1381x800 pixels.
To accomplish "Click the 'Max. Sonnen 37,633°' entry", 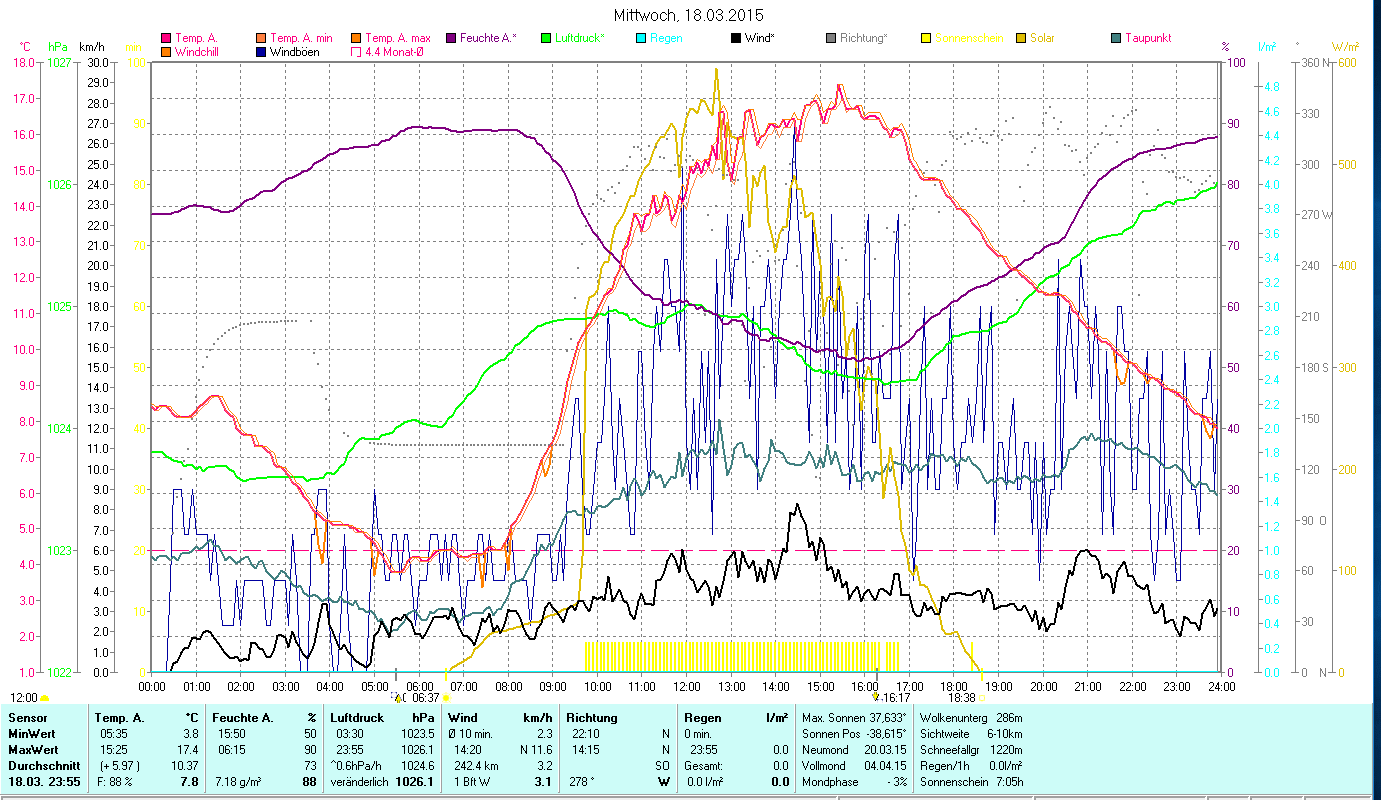I will [x=854, y=718].
